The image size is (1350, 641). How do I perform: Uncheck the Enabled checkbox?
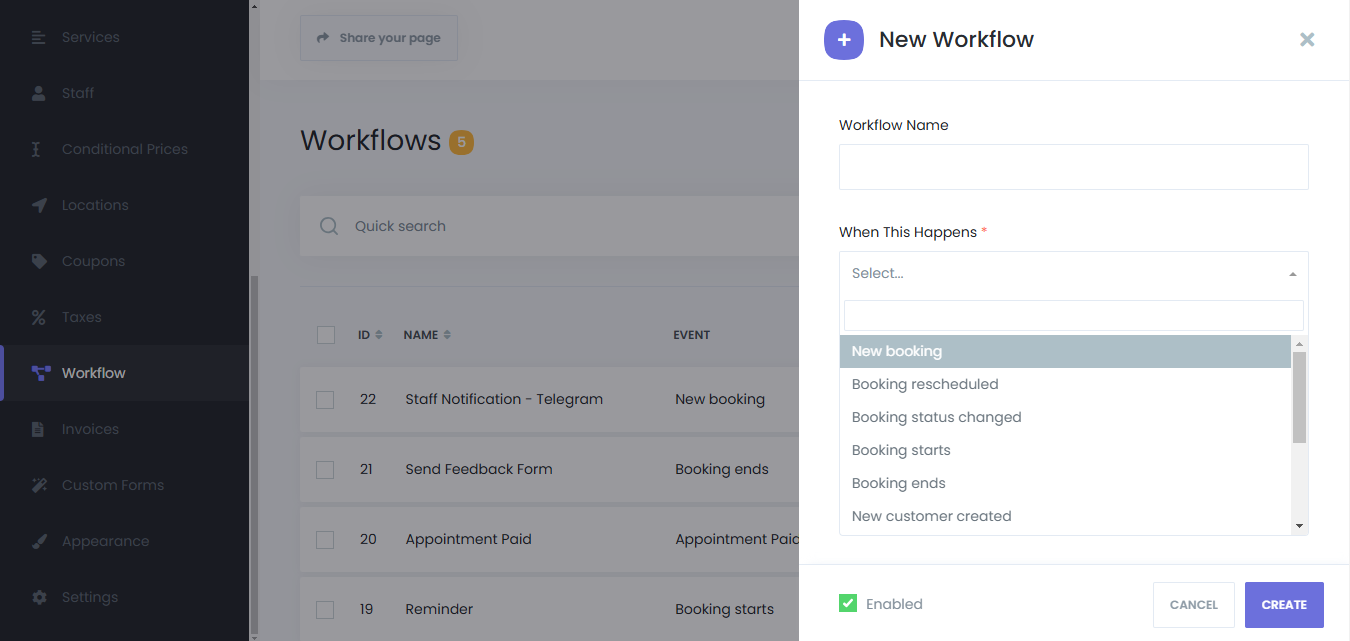tap(848, 603)
